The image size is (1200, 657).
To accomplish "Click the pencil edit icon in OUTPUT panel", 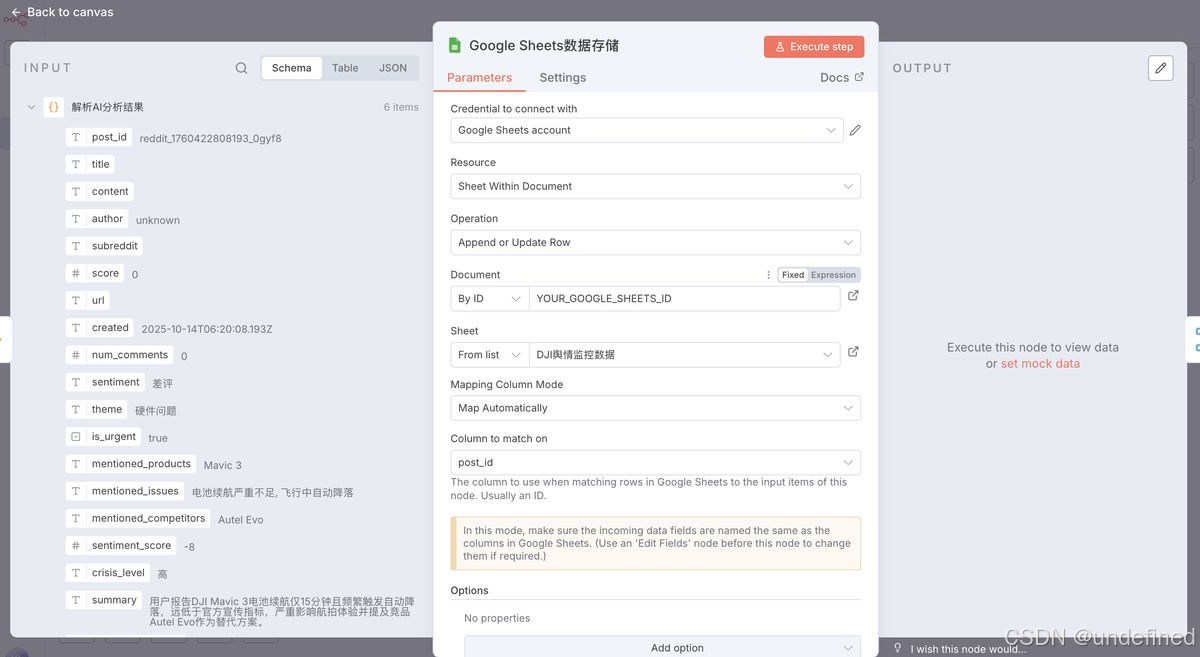I will [1160, 67].
